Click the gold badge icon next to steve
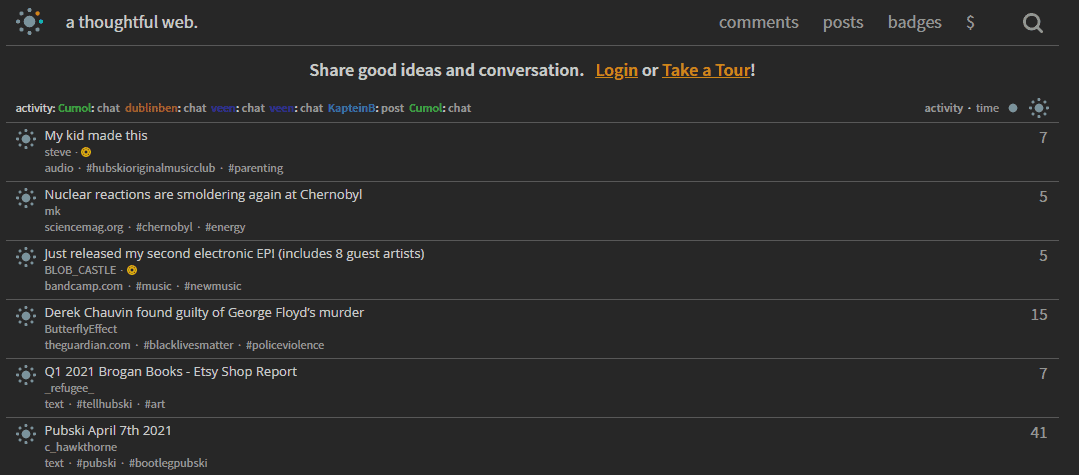The image size is (1079, 475). [x=86, y=152]
